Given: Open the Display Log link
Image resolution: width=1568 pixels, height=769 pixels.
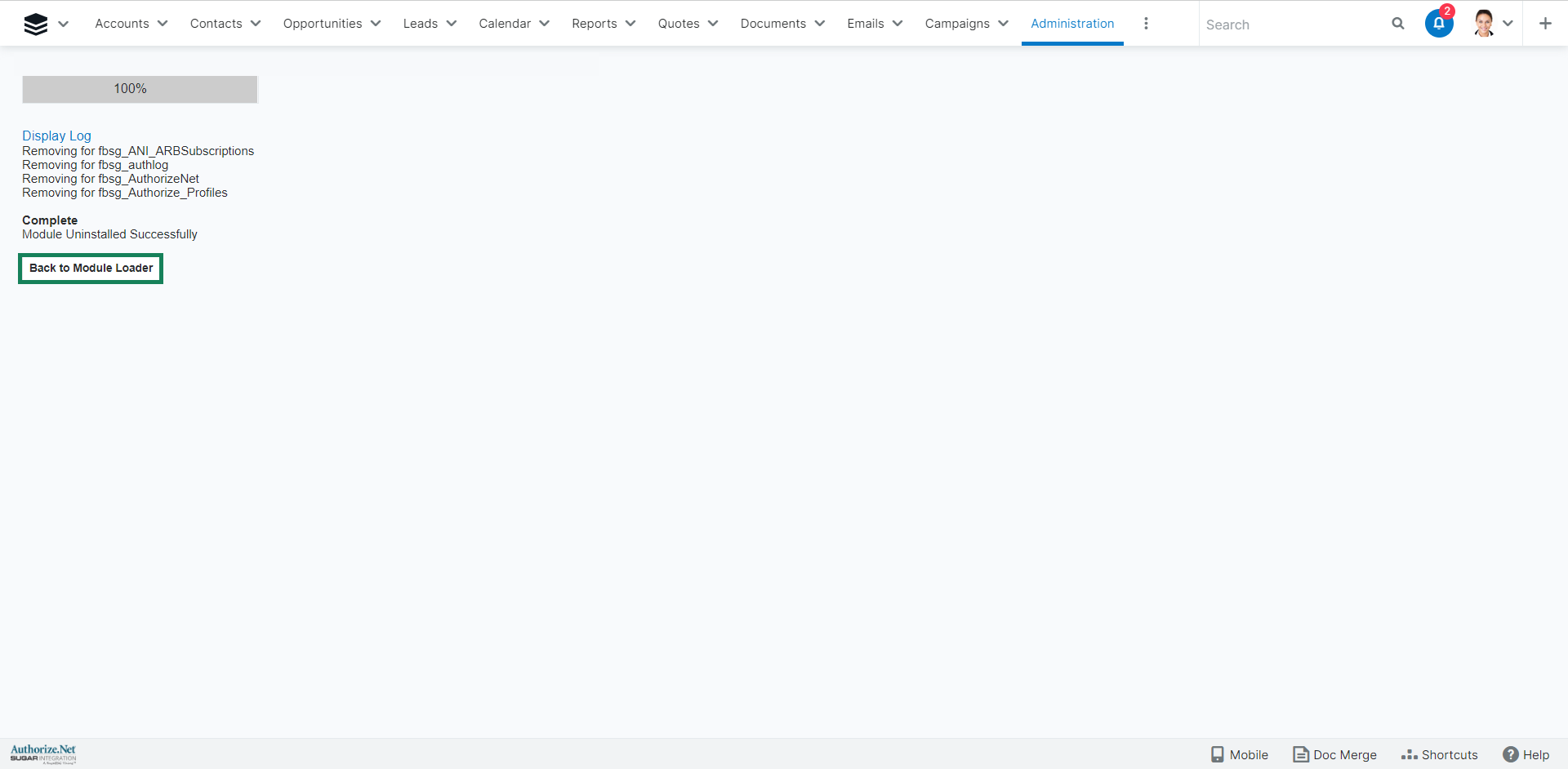Looking at the screenshot, I should [56, 136].
